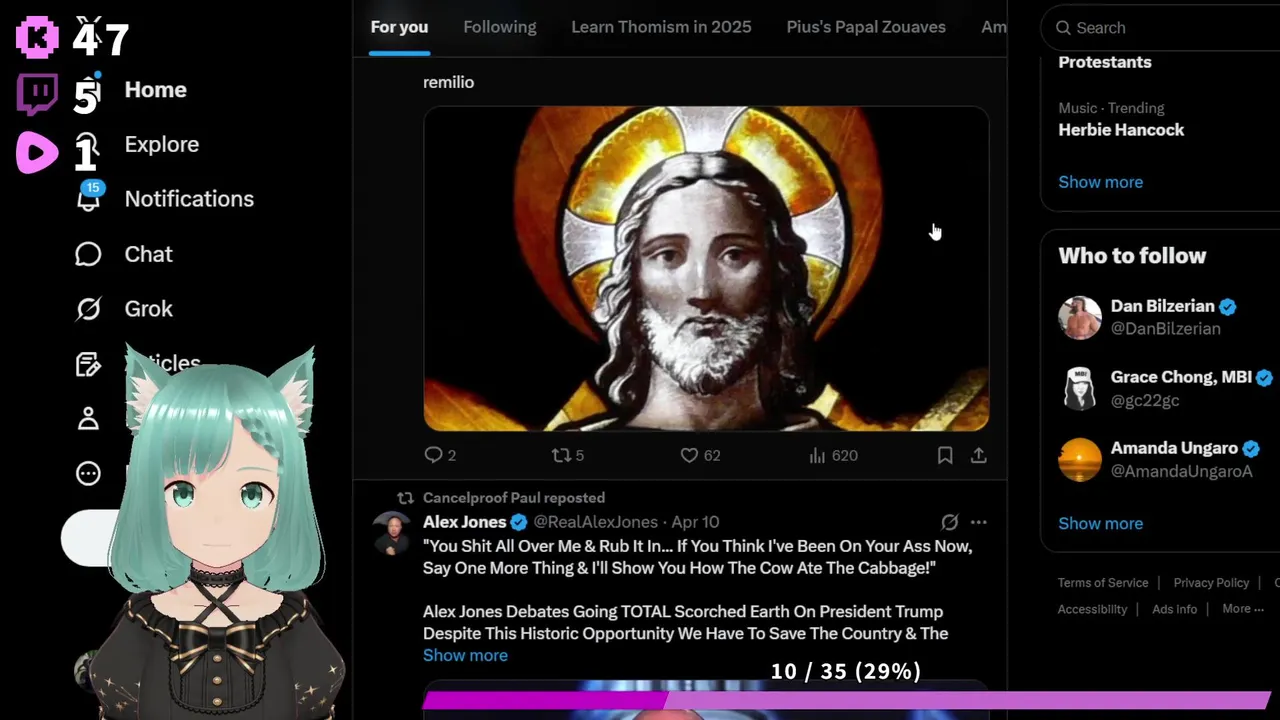Click the pink play-button platform icon
Screen dimensions: 1280x720
37,153
